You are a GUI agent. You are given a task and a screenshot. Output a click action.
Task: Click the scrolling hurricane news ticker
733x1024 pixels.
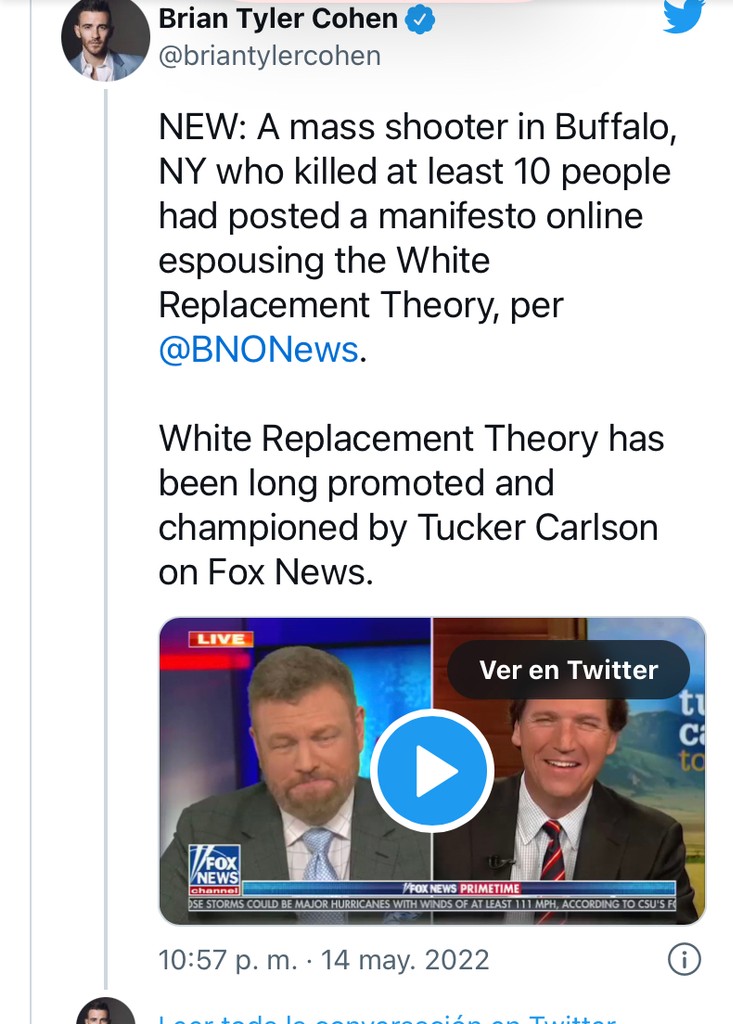pyautogui.click(x=432, y=904)
